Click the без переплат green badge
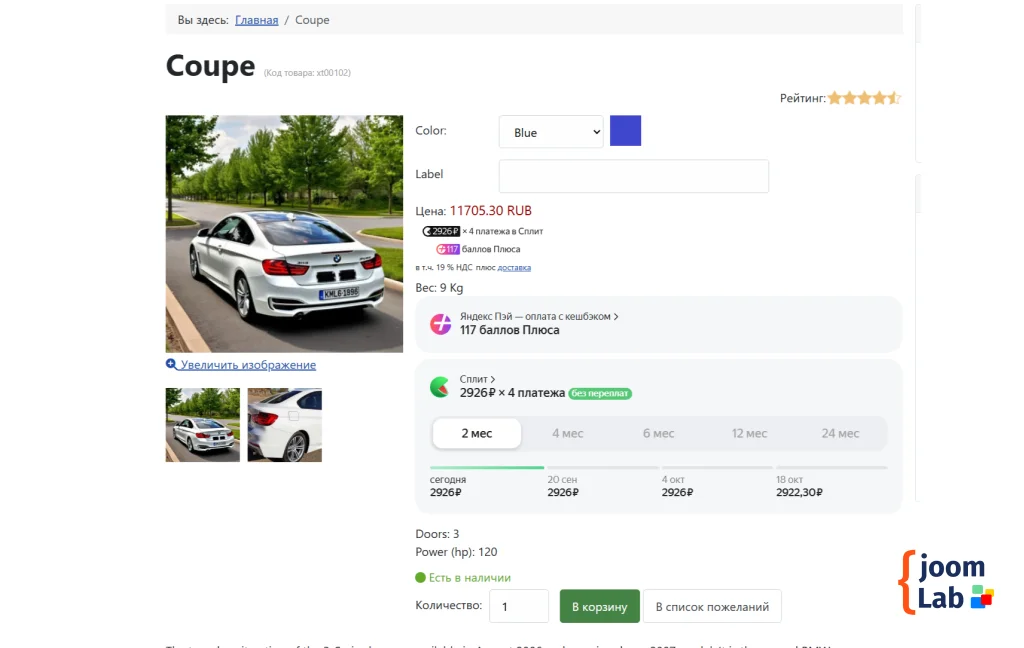The width and height of the screenshot is (1024, 648). click(600, 393)
